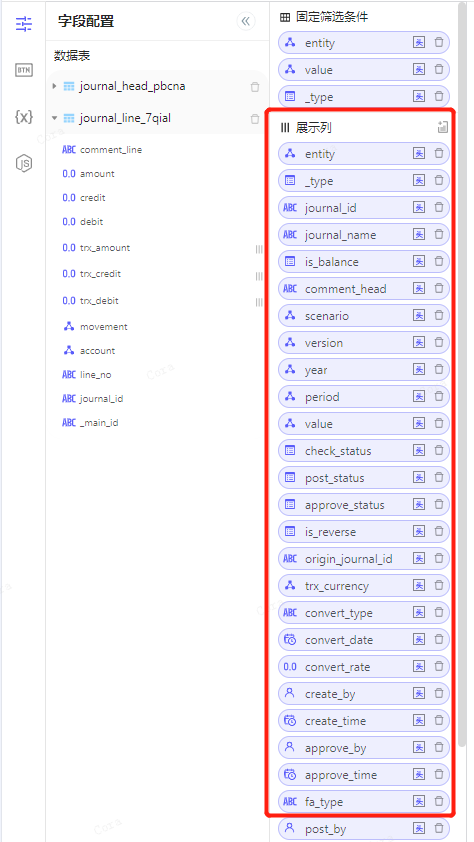Click the approve_status display column pill

pyautogui.click(x=363, y=505)
